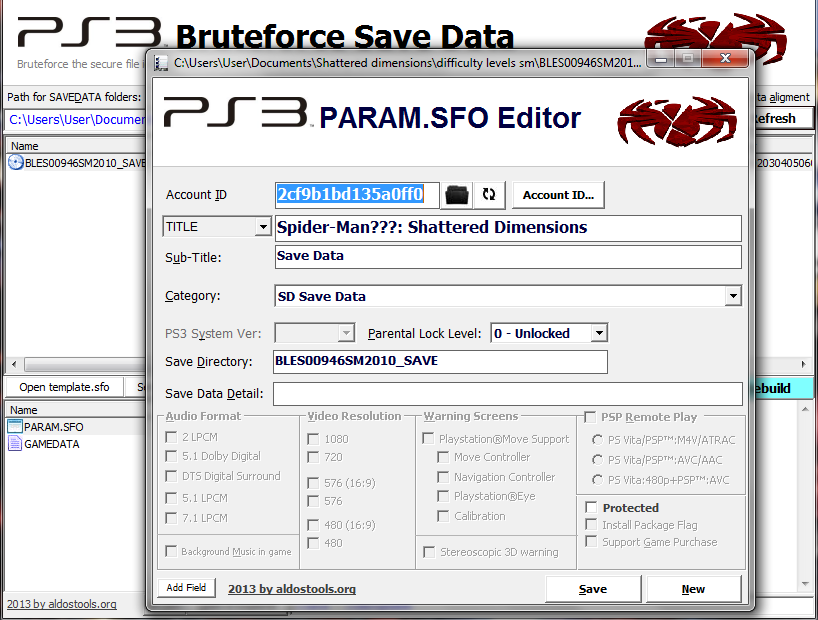The width and height of the screenshot is (818, 620).
Task: Open the Parental Lock Level dropdown
Action: [599, 333]
